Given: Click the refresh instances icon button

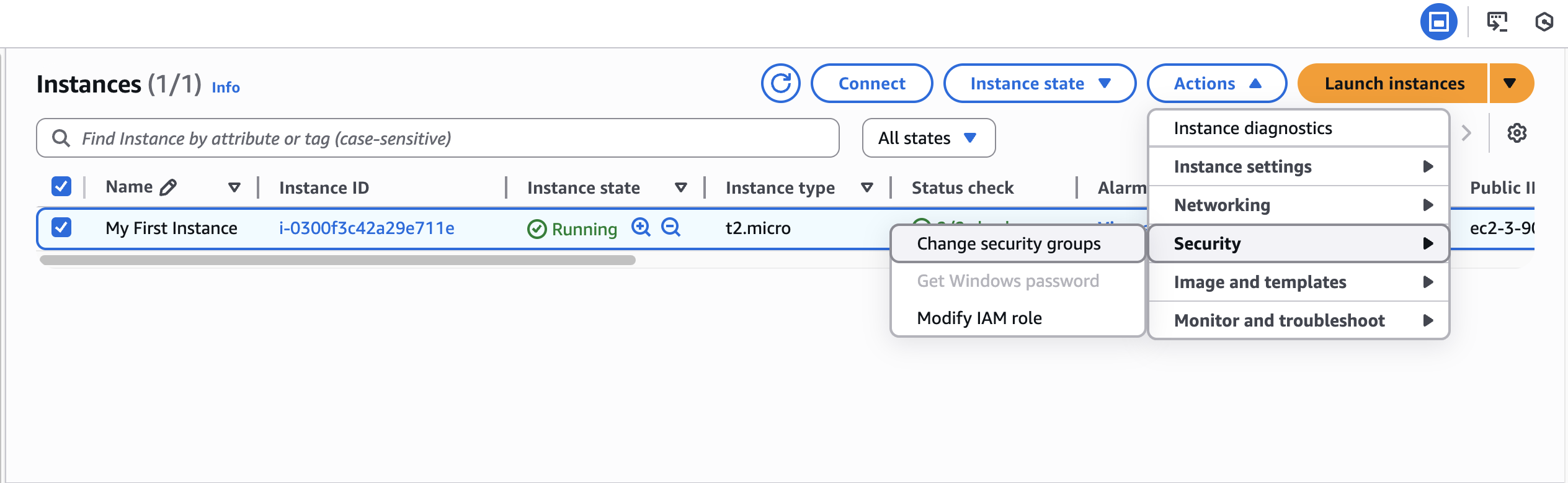Looking at the screenshot, I should (780, 83).
